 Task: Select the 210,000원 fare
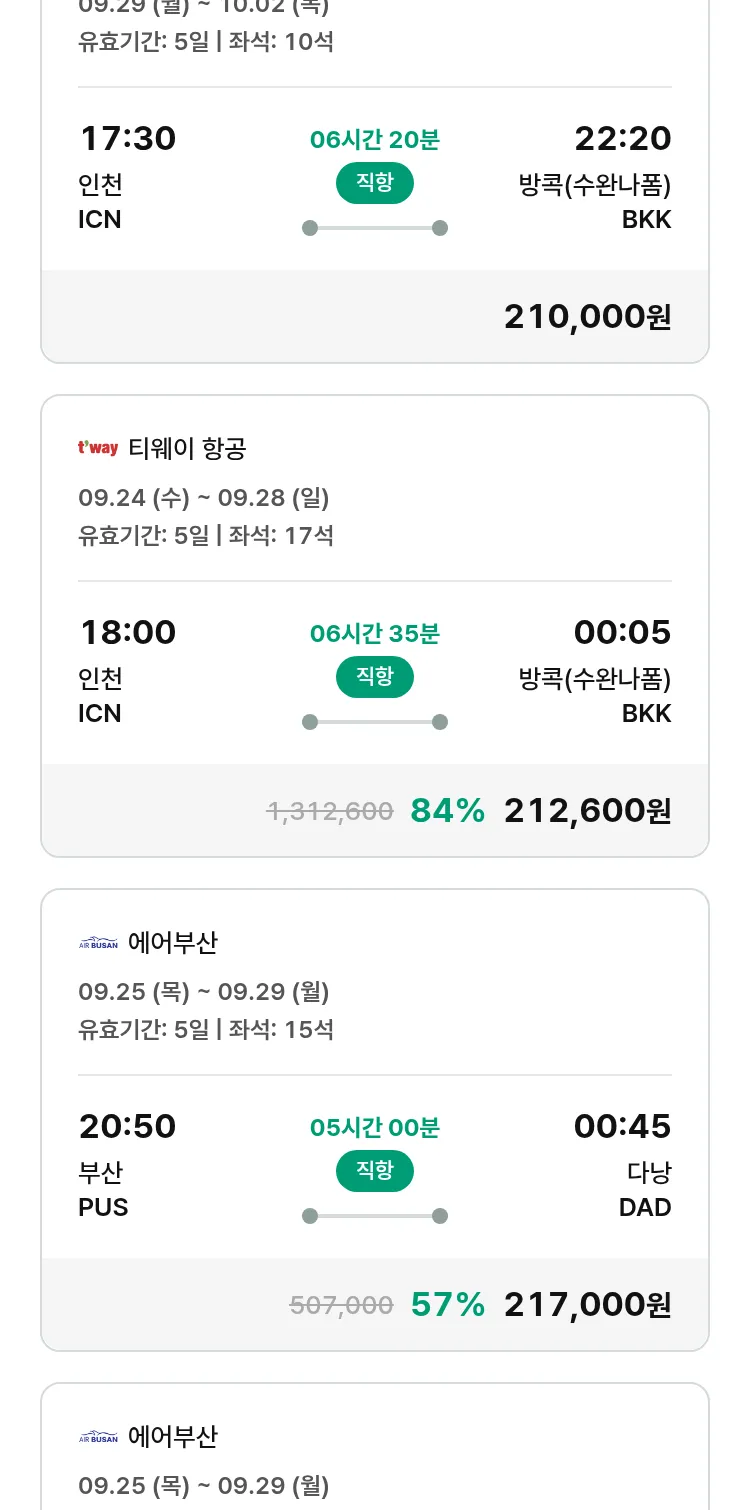tap(587, 317)
